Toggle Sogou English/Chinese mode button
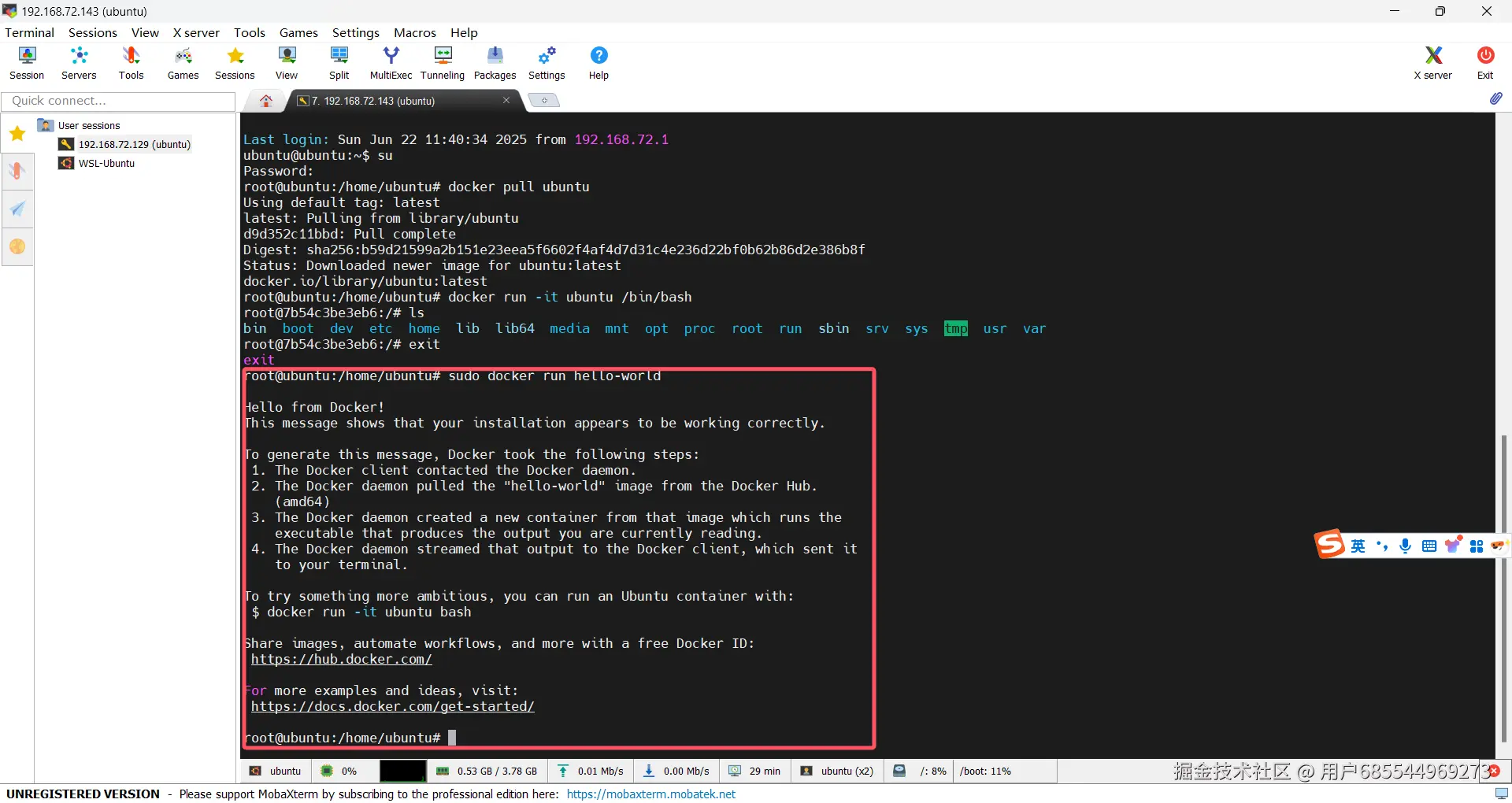Screen dimensions: 1512x803 click(x=1358, y=546)
